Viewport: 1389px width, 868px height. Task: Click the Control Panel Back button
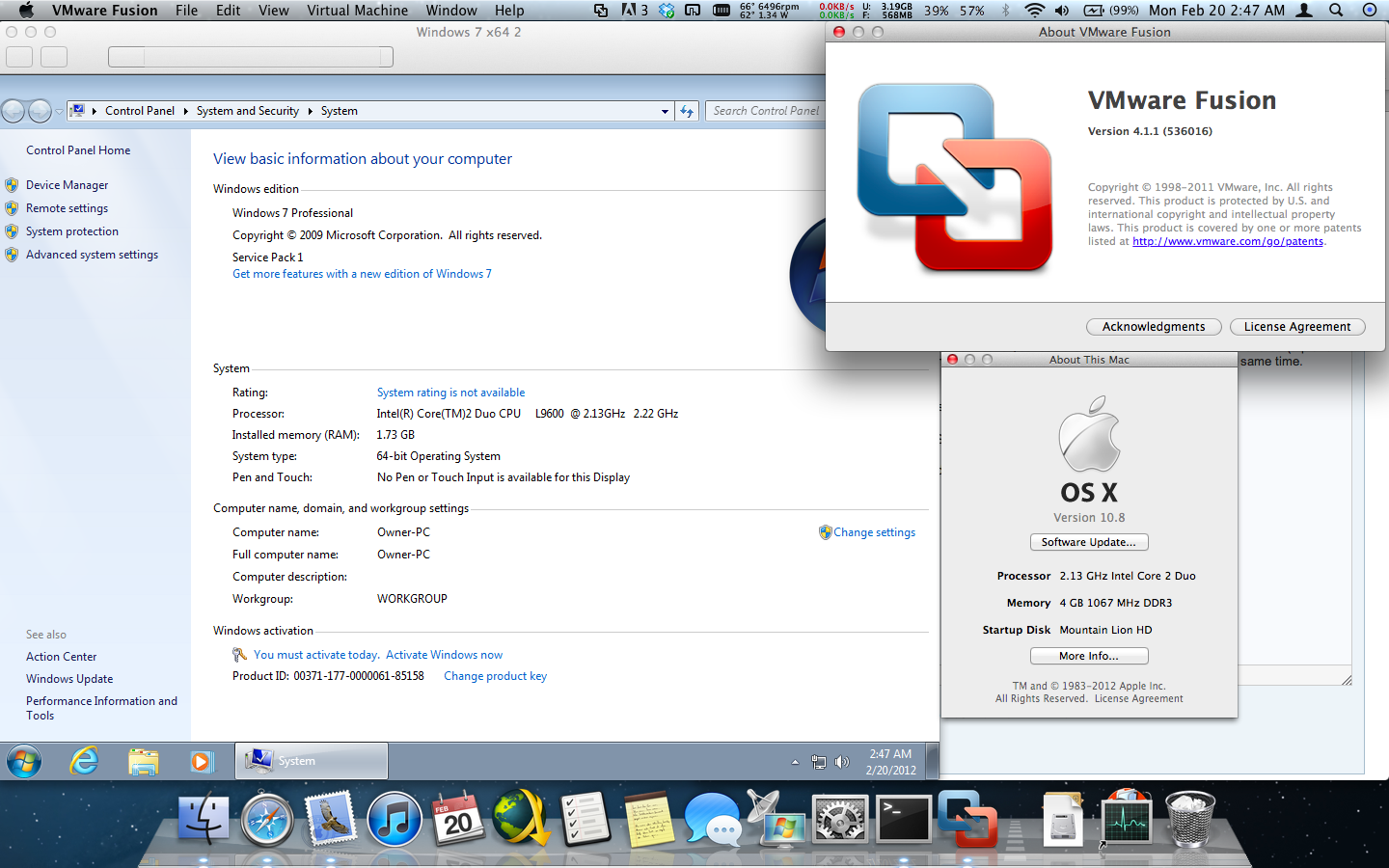click(x=13, y=111)
